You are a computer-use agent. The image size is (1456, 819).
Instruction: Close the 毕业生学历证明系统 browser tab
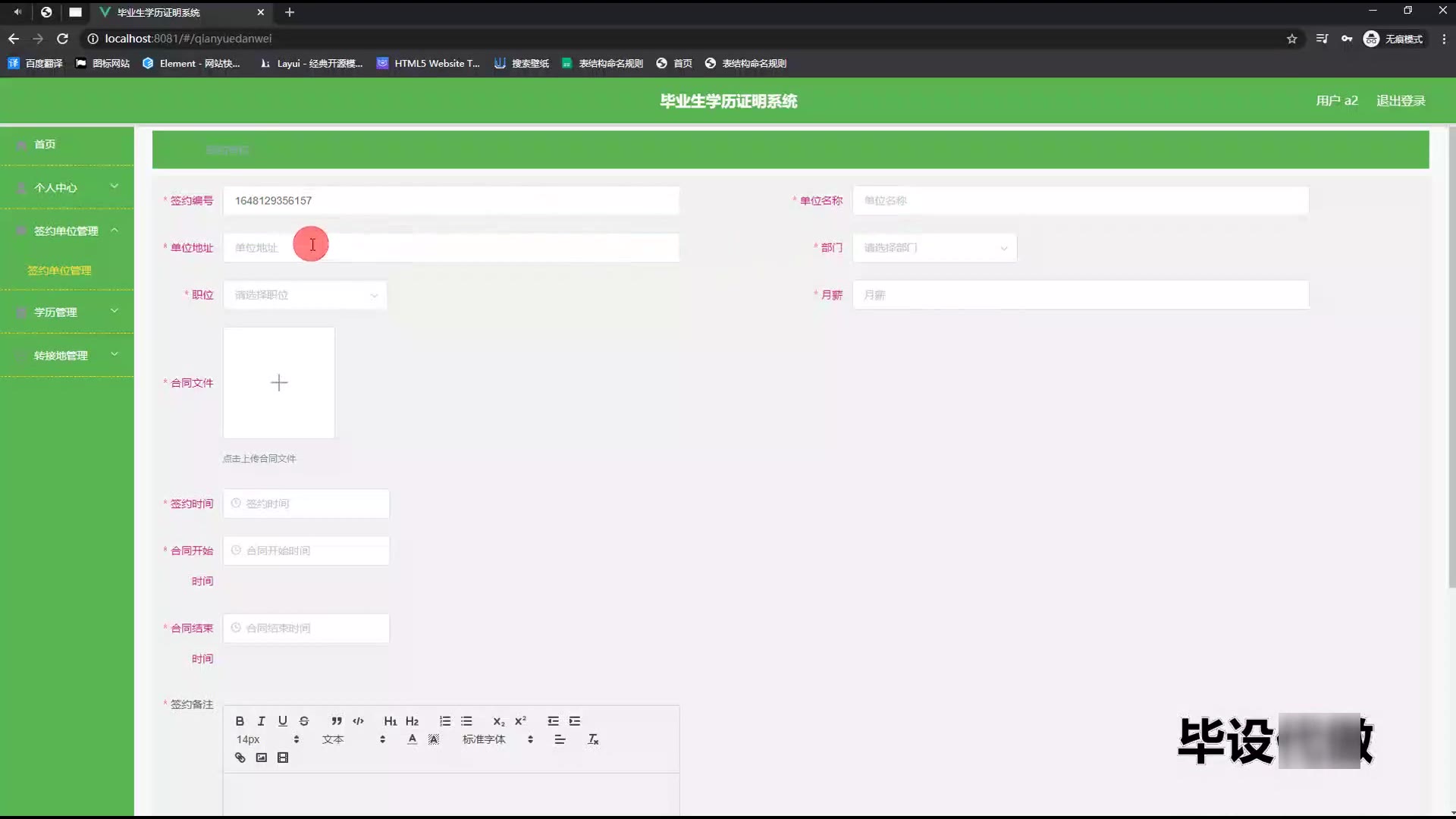point(261,12)
